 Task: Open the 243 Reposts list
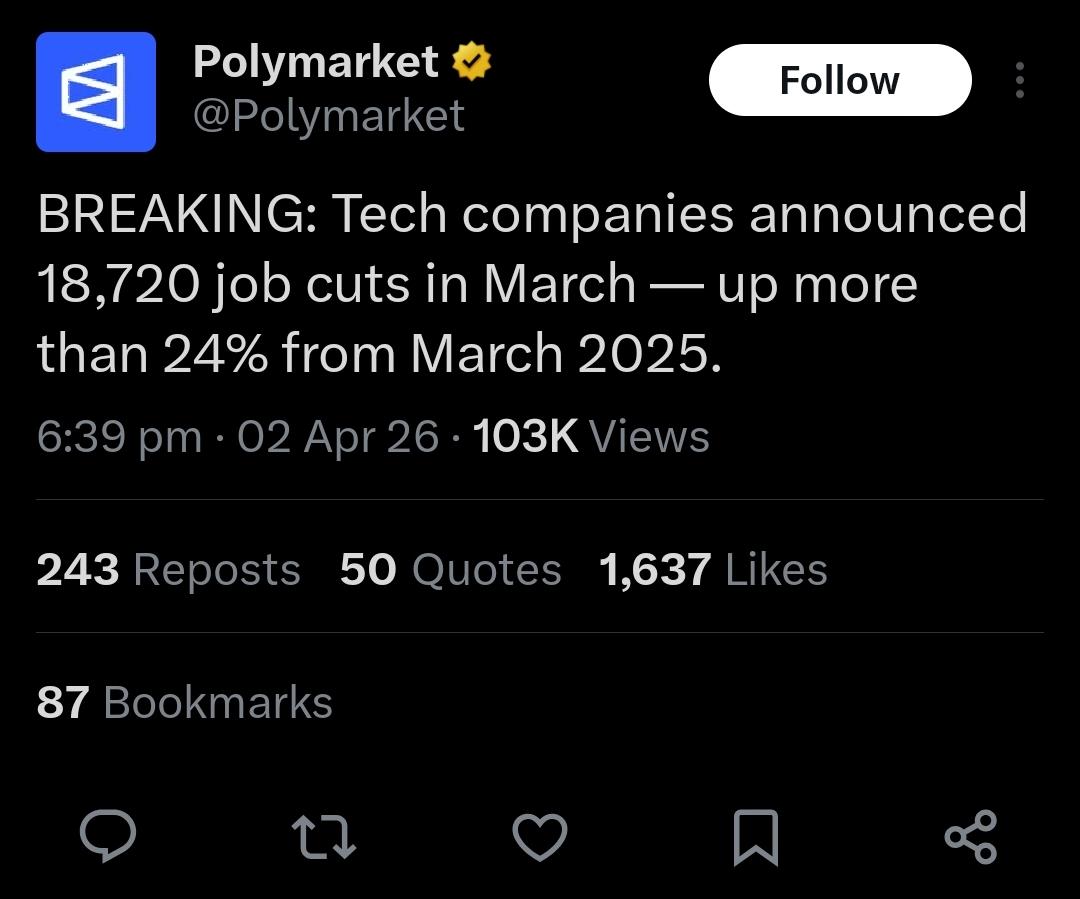(167, 569)
